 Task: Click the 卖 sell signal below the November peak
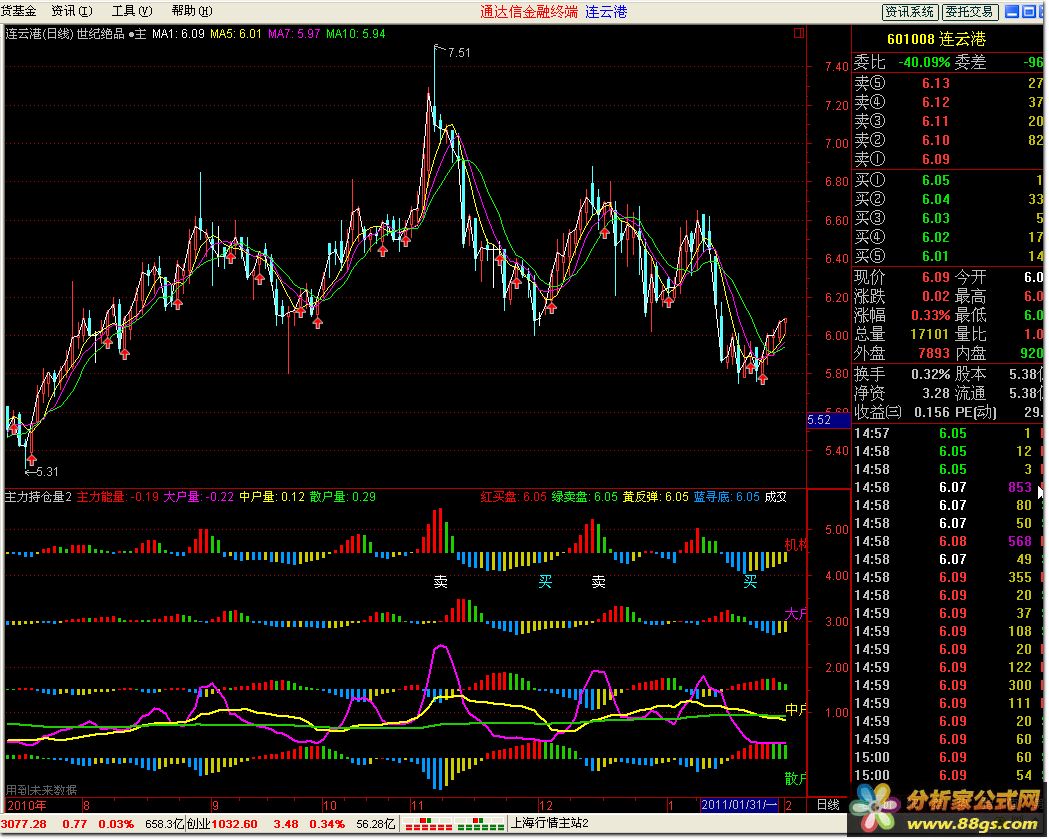[x=440, y=581]
